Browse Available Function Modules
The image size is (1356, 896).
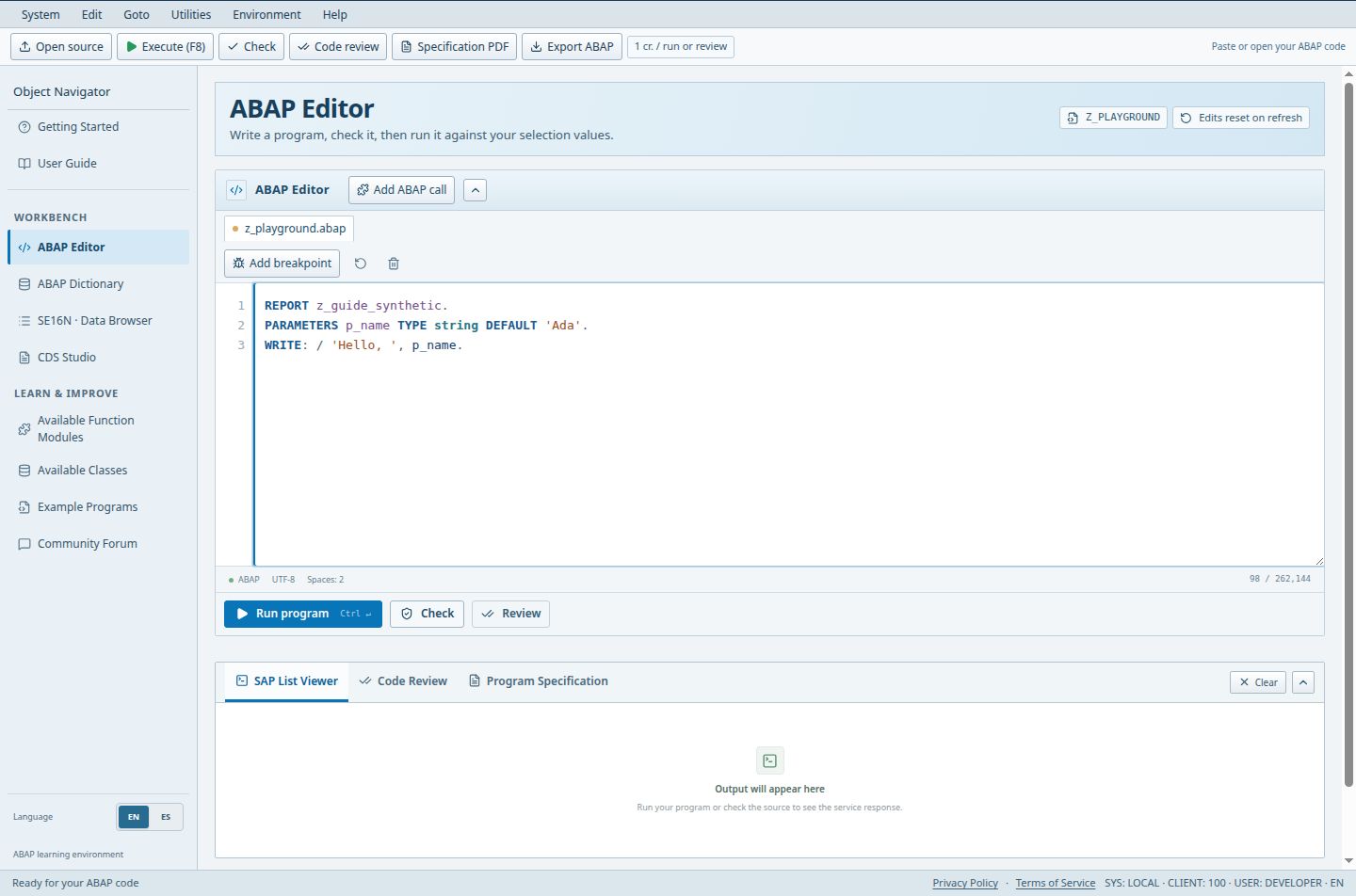[x=98, y=429]
